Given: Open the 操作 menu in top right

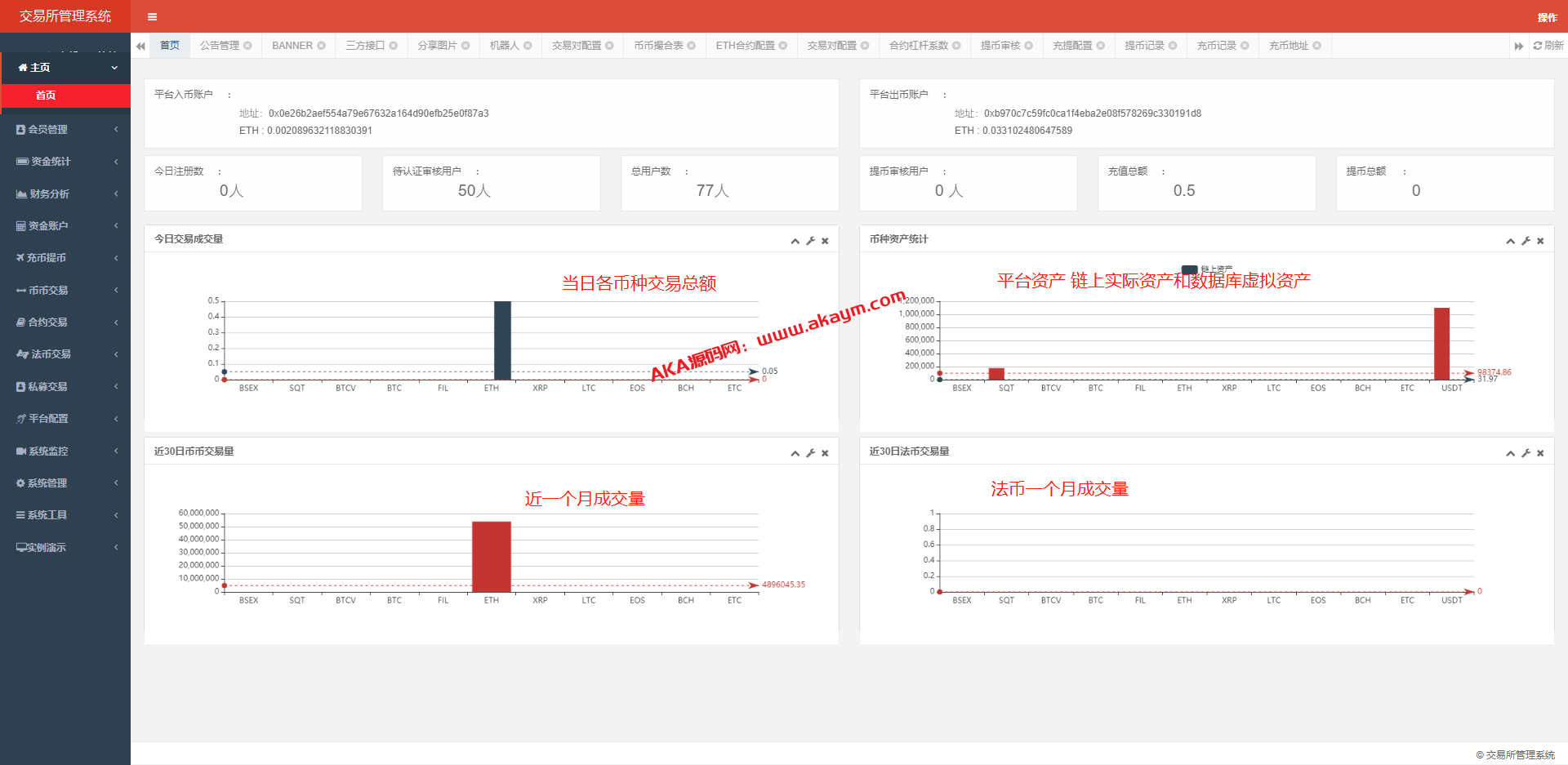Looking at the screenshot, I should (1547, 17).
